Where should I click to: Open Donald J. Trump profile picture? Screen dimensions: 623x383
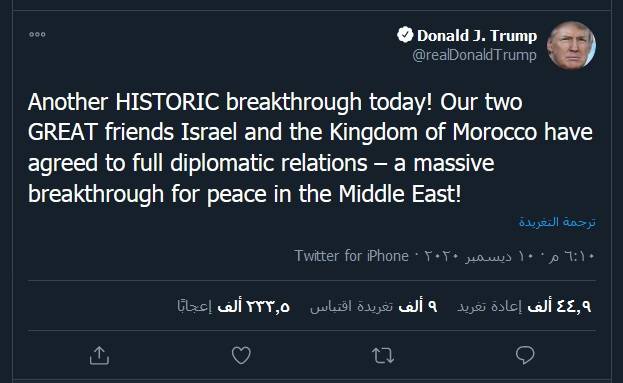click(x=571, y=45)
